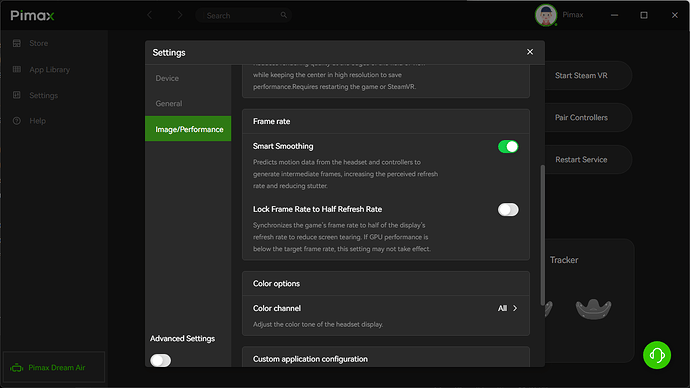Click the Tracker device image
Image resolution: width=690 pixels, height=388 pixels.
pyautogui.click(x=593, y=308)
